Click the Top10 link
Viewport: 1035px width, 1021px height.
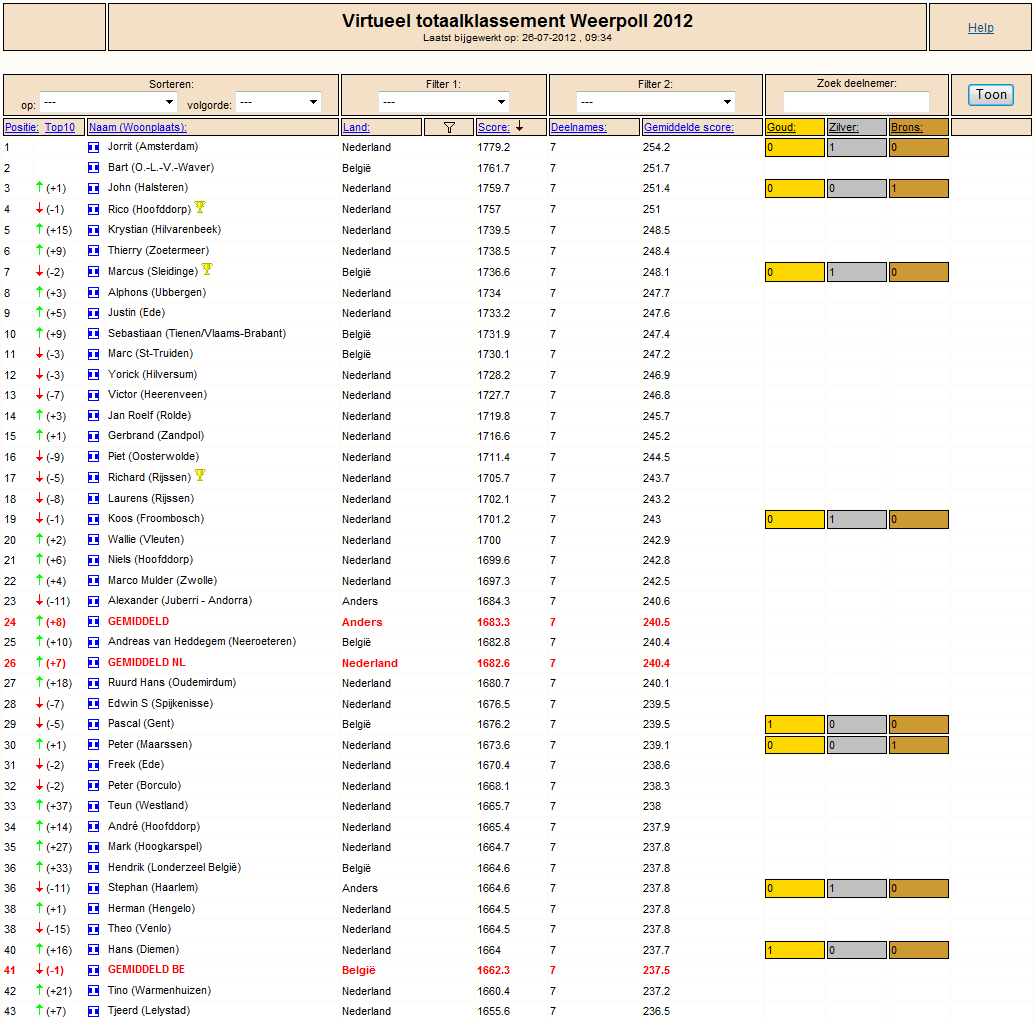pos(59,127)
